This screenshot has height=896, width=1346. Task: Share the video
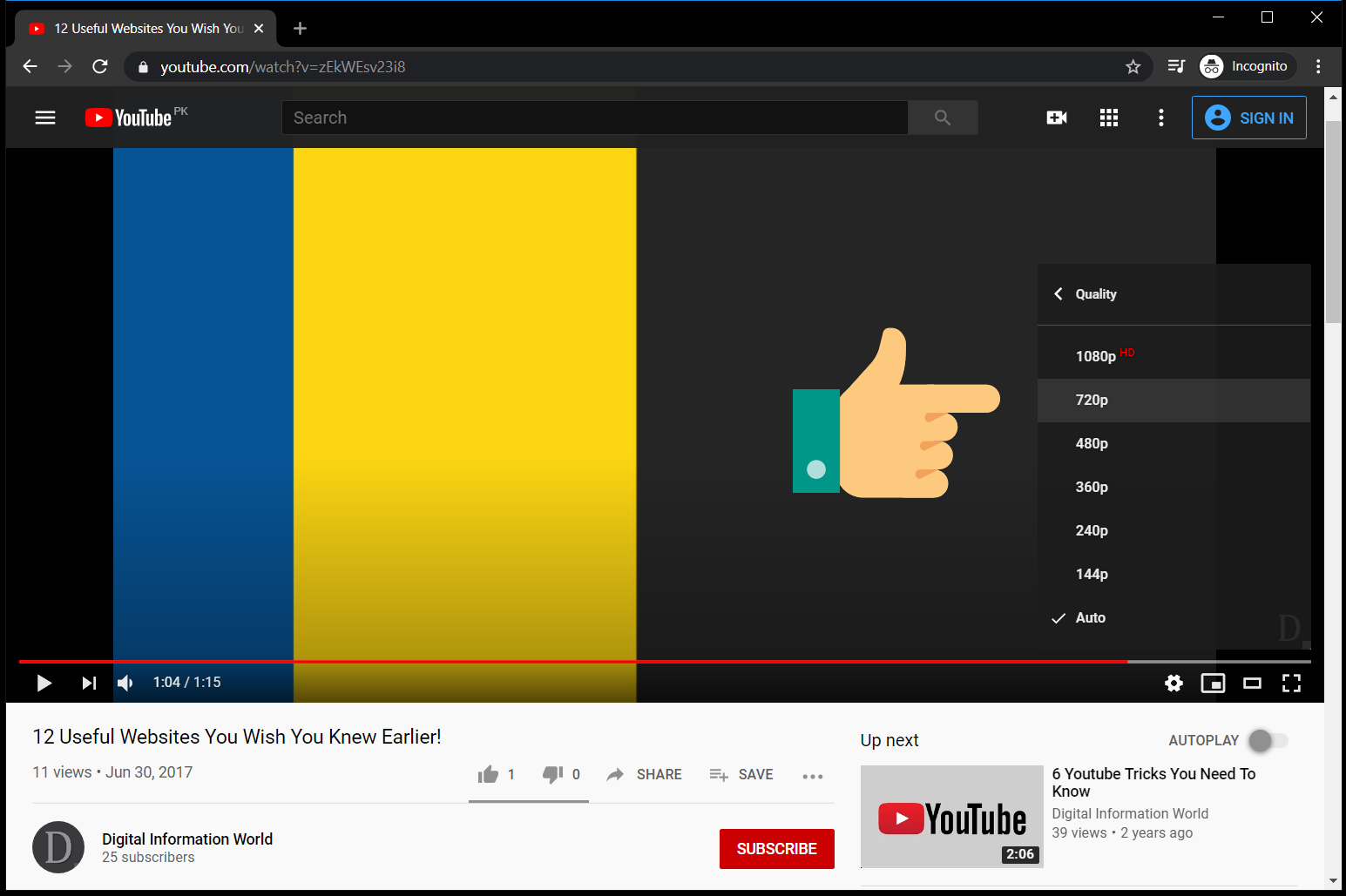click(x=644, y=774)
